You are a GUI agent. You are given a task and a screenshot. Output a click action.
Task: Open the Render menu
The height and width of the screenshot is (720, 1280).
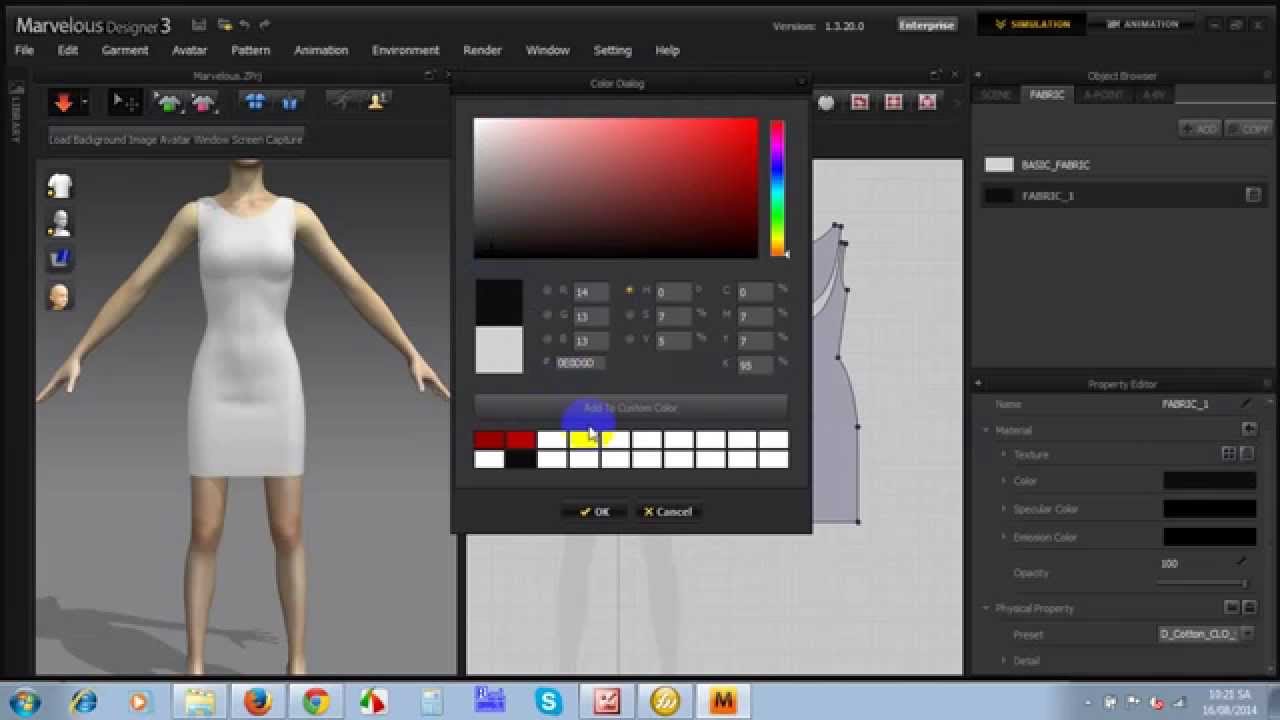coord(483,50)
